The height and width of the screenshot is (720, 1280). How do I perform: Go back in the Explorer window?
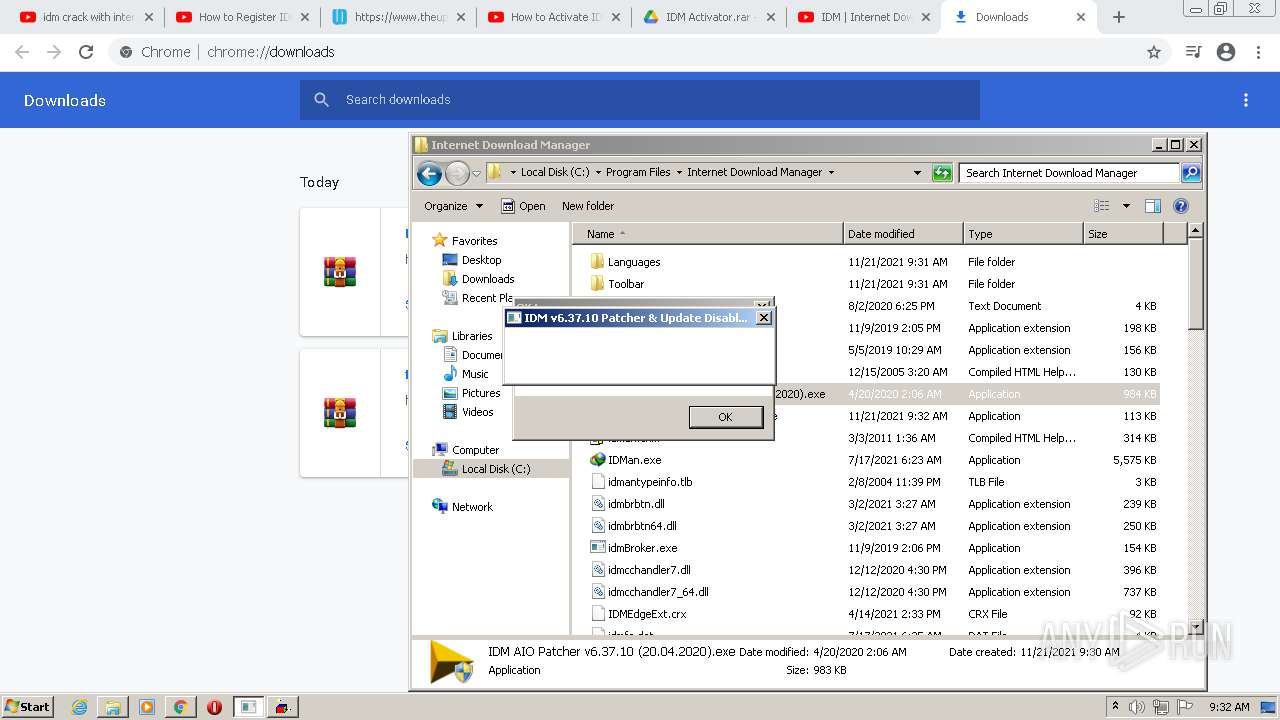tap(430, 173)
